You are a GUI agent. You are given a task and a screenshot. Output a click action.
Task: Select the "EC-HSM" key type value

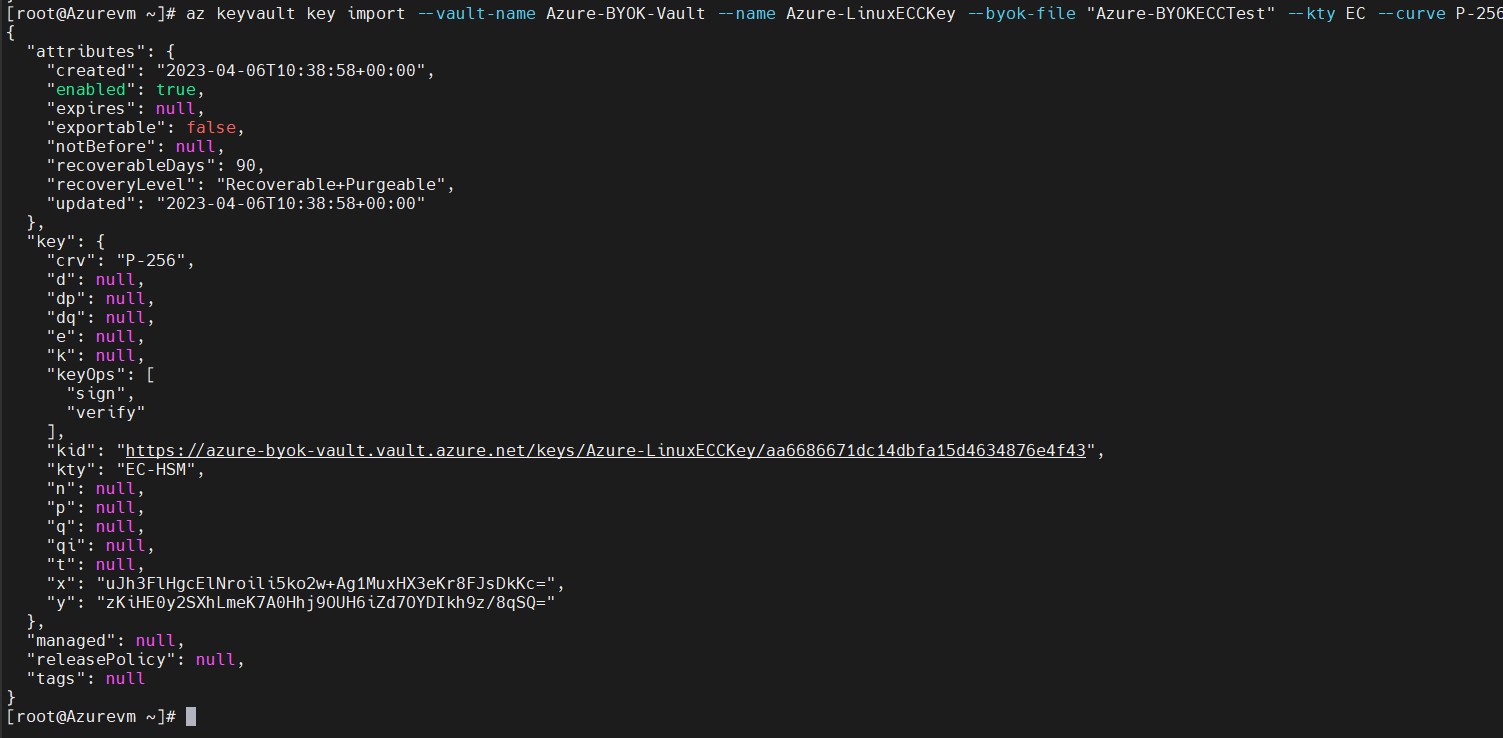155,469
